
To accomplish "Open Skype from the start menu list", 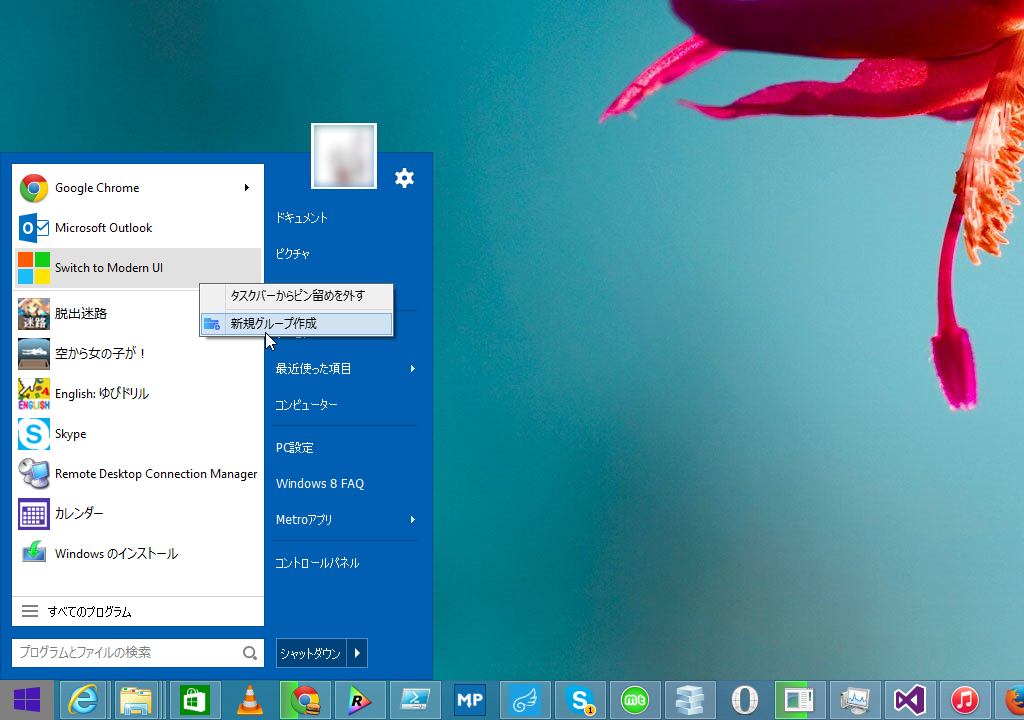I will pyautogui.click(x=137, y=434).
